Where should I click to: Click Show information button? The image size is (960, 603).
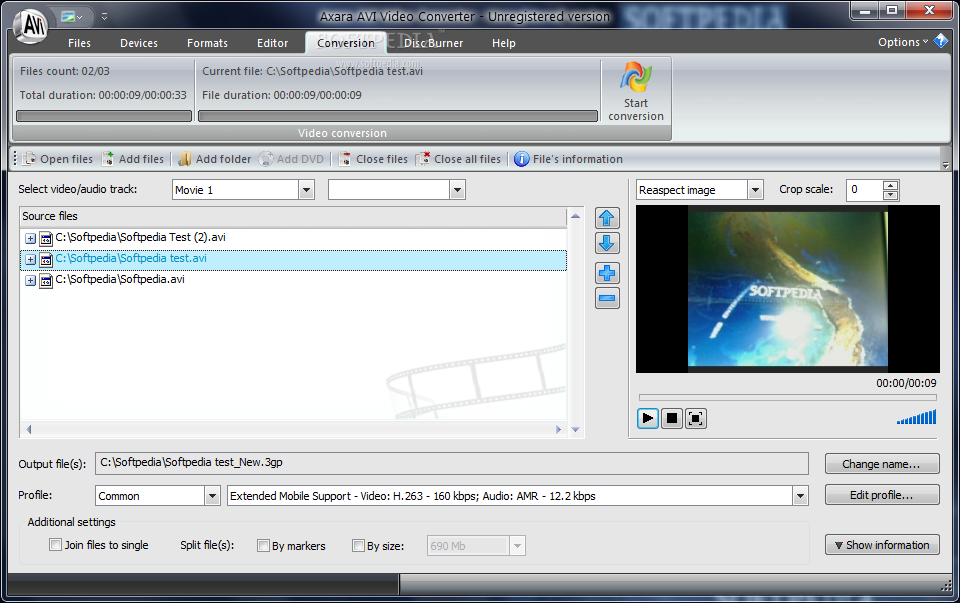[882, 545]
